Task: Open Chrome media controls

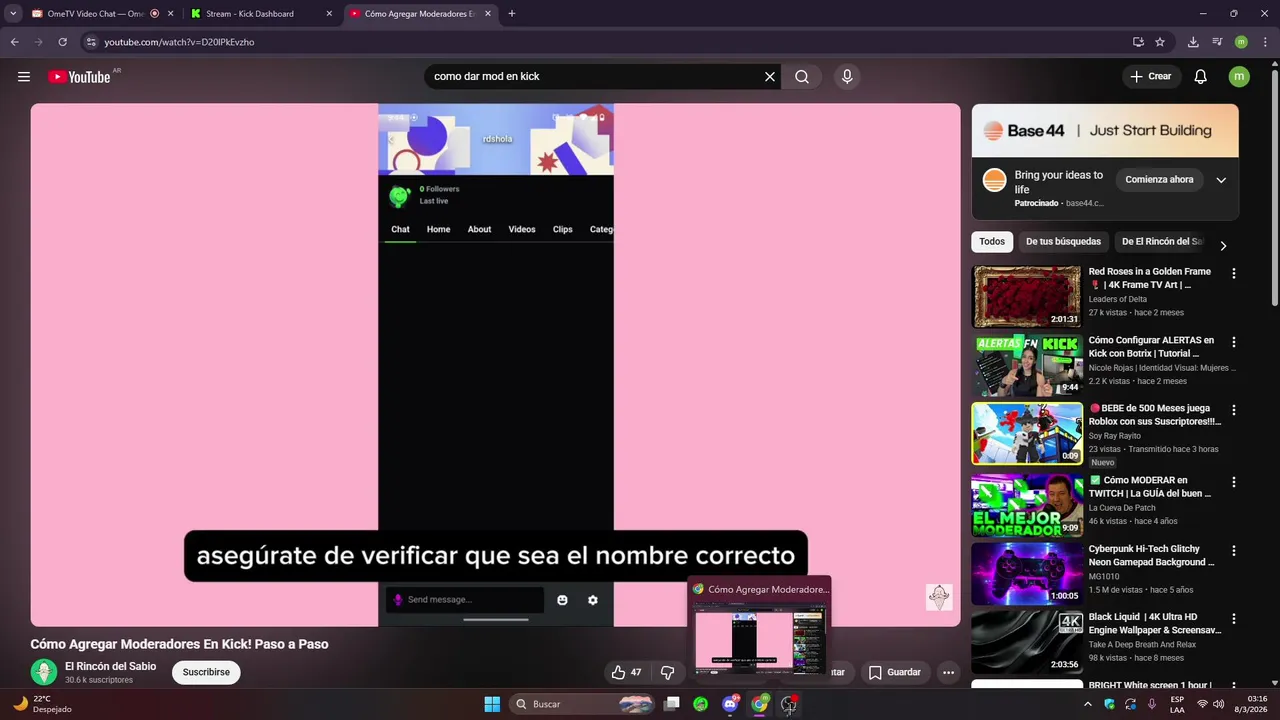Action: [x=1217, y=42]
